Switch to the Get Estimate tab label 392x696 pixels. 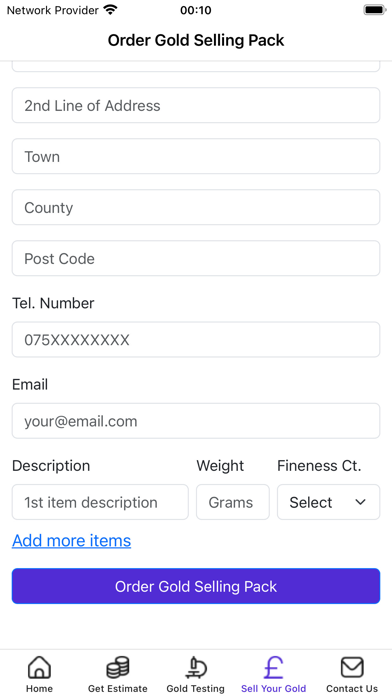pos(118,688)
